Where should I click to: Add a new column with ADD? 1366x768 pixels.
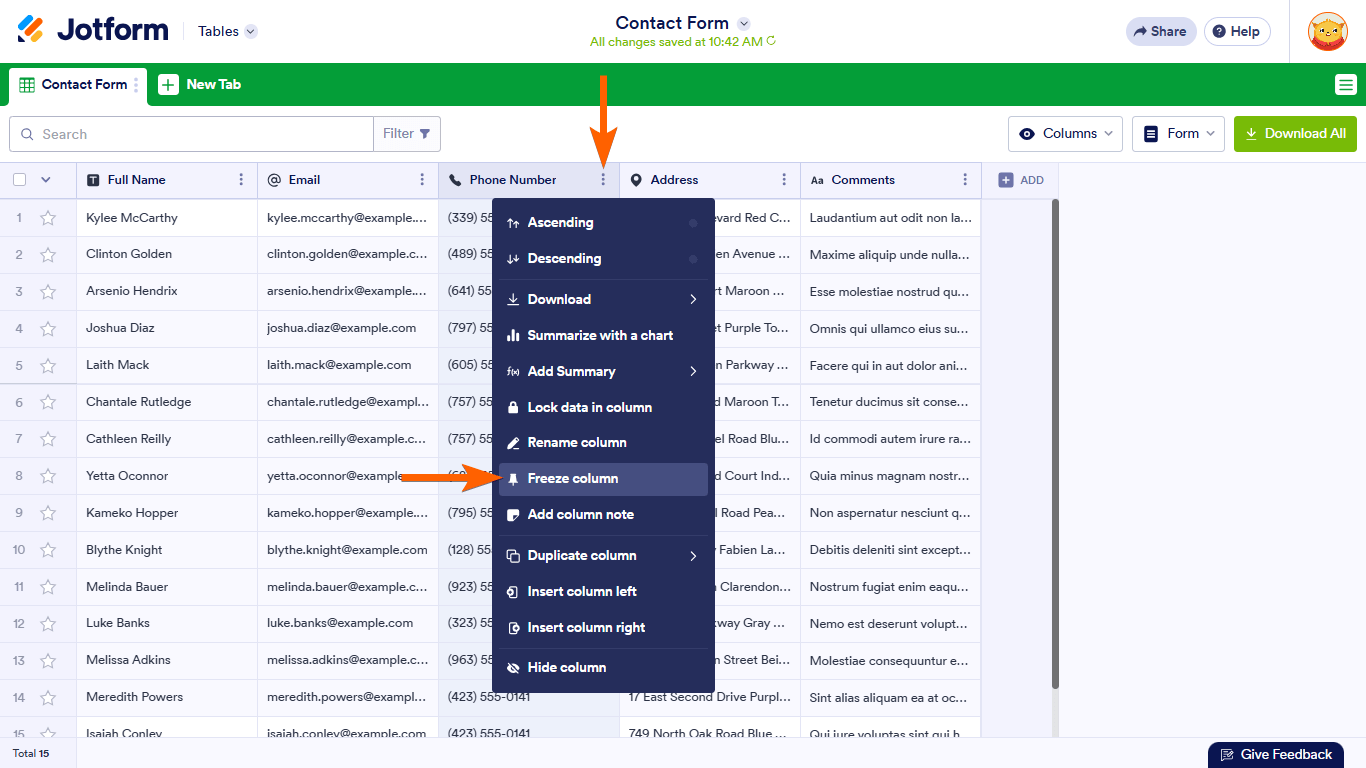pos(1020,180)
